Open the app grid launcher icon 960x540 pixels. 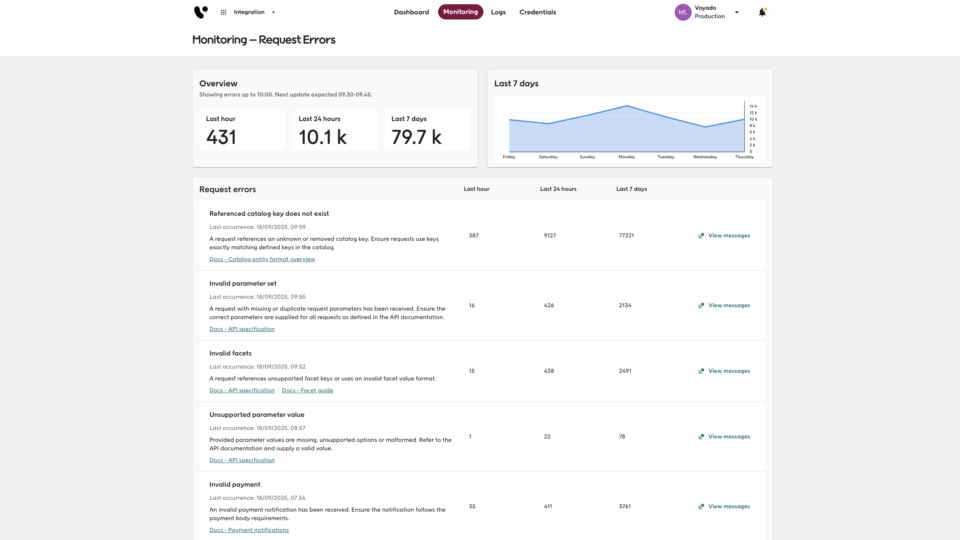223,12
